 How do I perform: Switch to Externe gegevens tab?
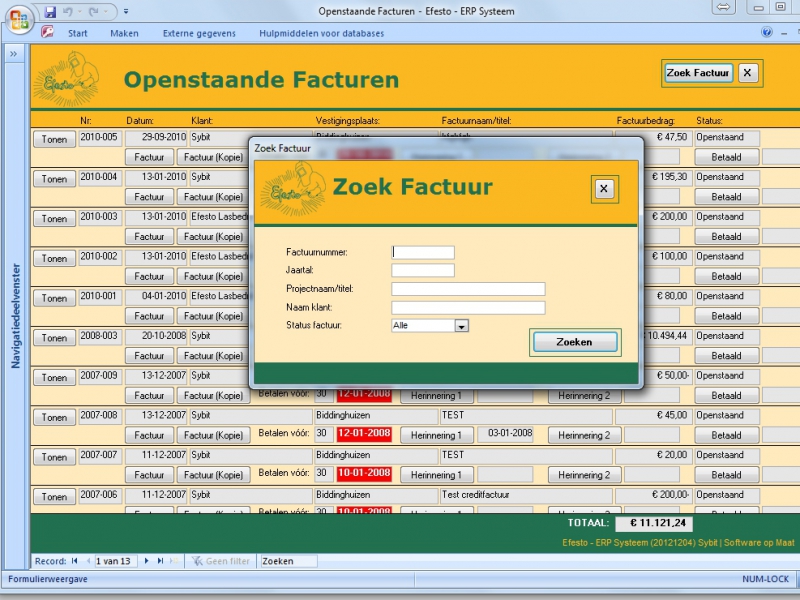coord(199,33)
